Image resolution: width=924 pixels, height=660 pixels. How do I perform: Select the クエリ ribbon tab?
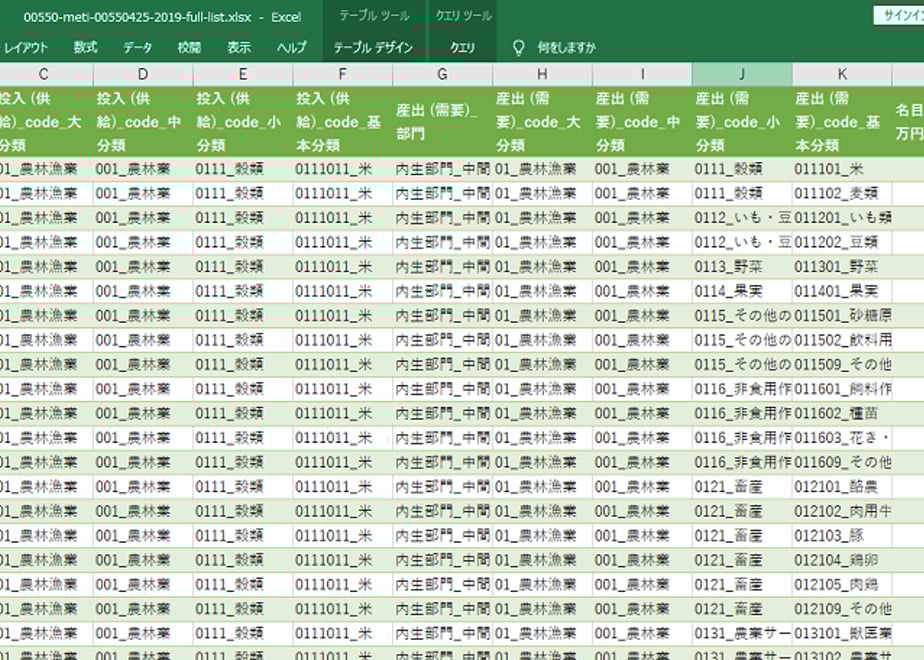pos(462,48)
